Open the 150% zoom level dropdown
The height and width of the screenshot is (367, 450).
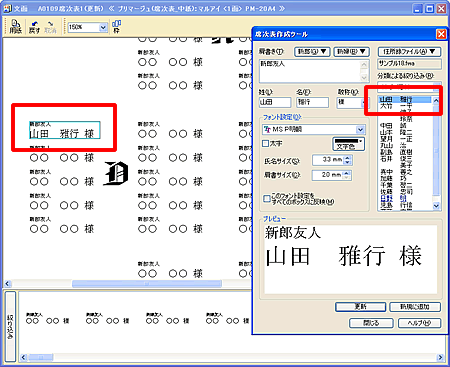(103, 27)
